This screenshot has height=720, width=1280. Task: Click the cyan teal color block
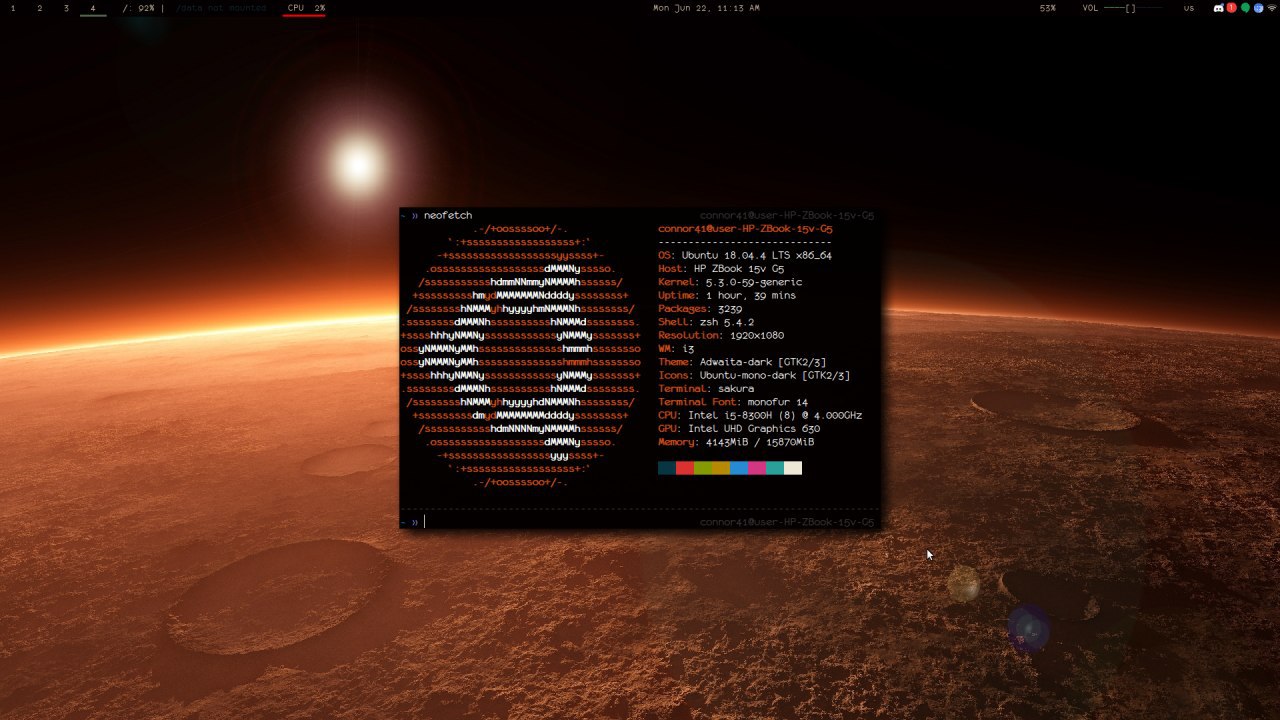[775, 468]
